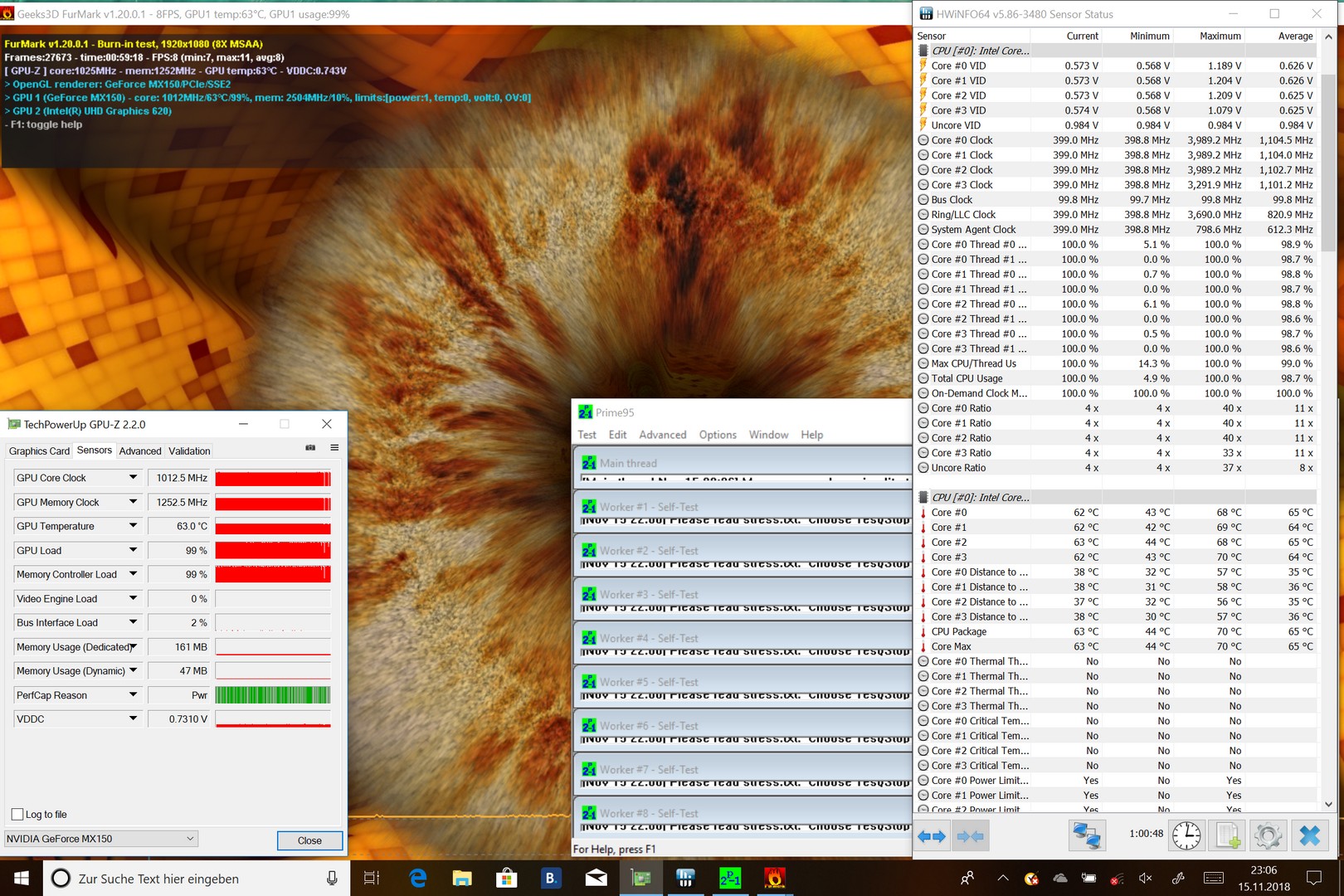Open File Explorer from the taskbar
This screenshot has width=1344, height=896.
[462, 878]
